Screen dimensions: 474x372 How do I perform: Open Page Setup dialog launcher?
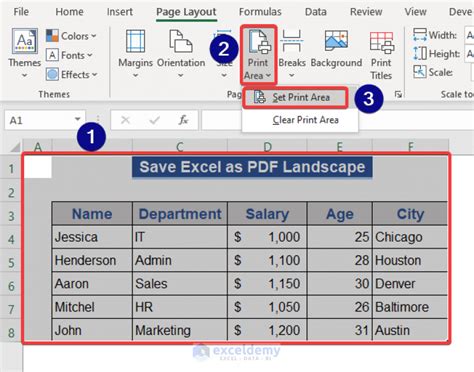tap(398, 94)
